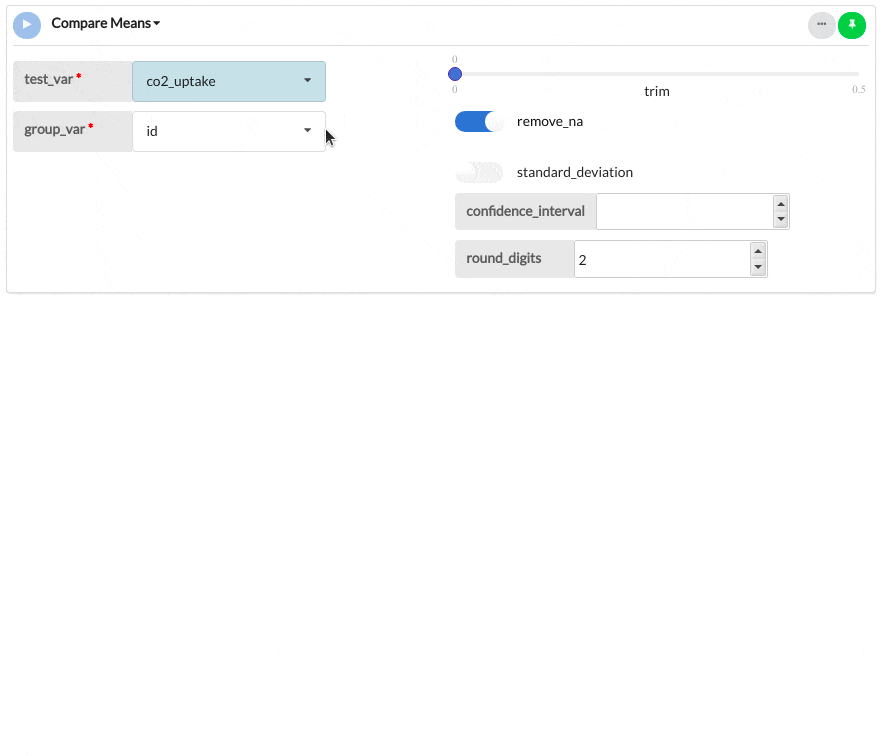Click the trim slider label

[657, 91]
